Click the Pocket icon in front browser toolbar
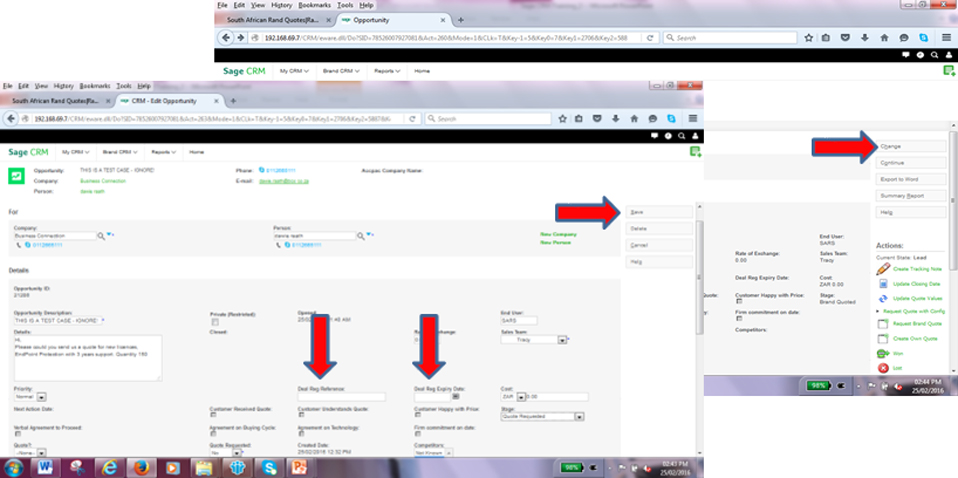The image size is (958, 478). (x=598, y=119)
